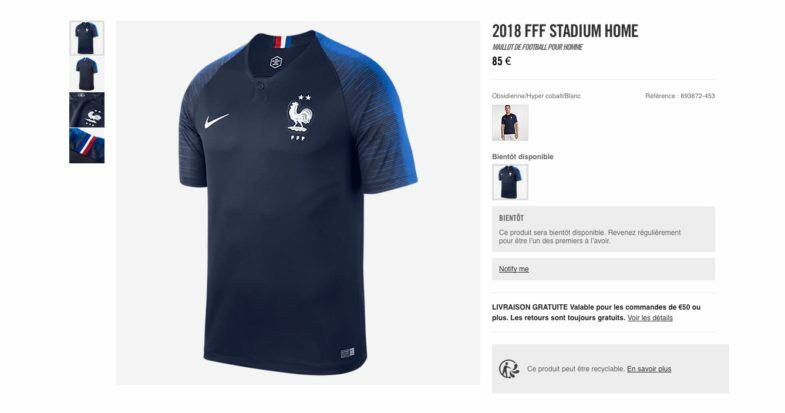Select the first front-view jersey thumbnail
This screenshot has width=785, height=413.
[87, 38]
